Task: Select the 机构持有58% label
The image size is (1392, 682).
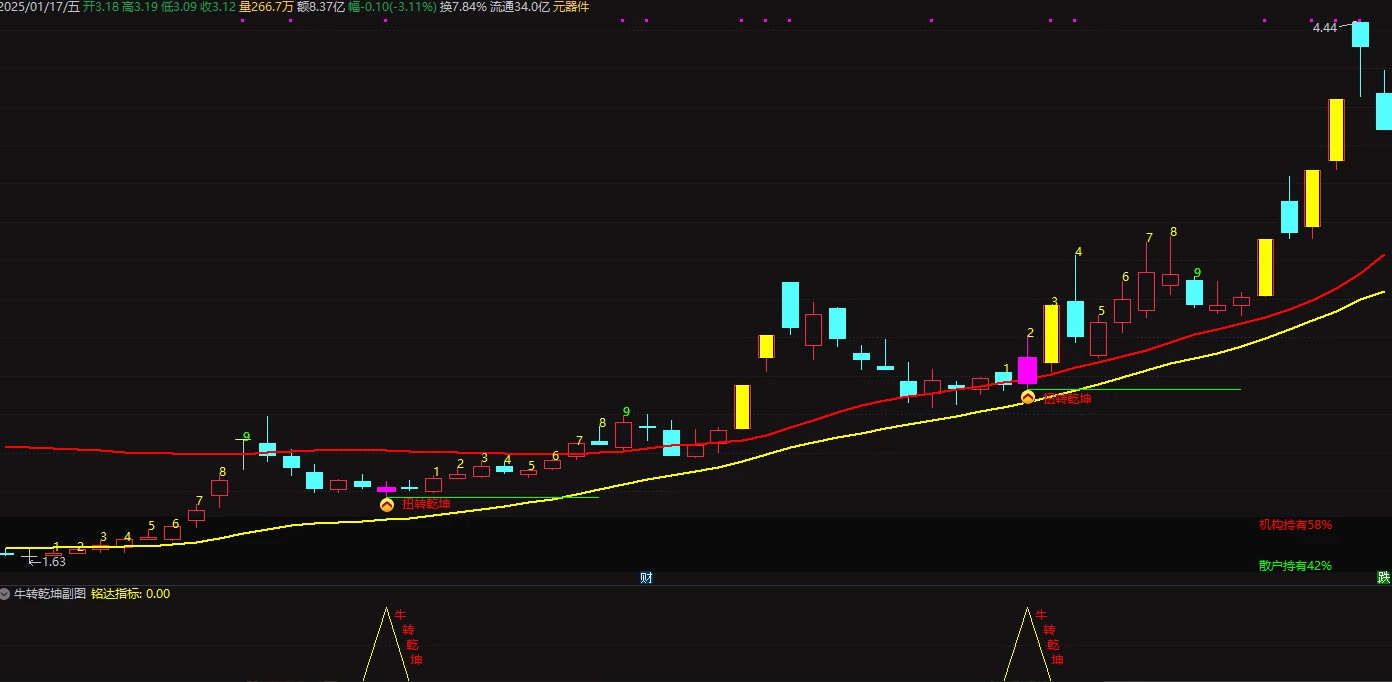Action: (1295, 524)
